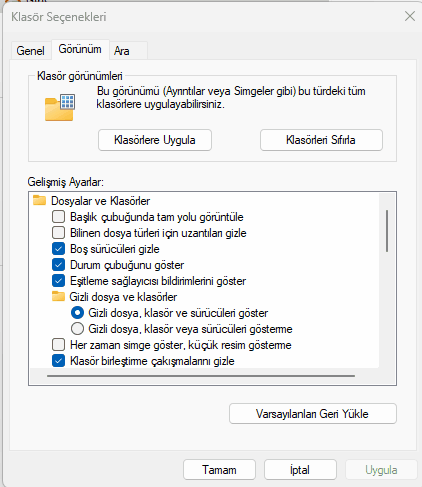Click the Dosyalar ve Klasörler folder icon
Image resolution: width=422 pixels, height=487 pixels.
pos(39,201)
